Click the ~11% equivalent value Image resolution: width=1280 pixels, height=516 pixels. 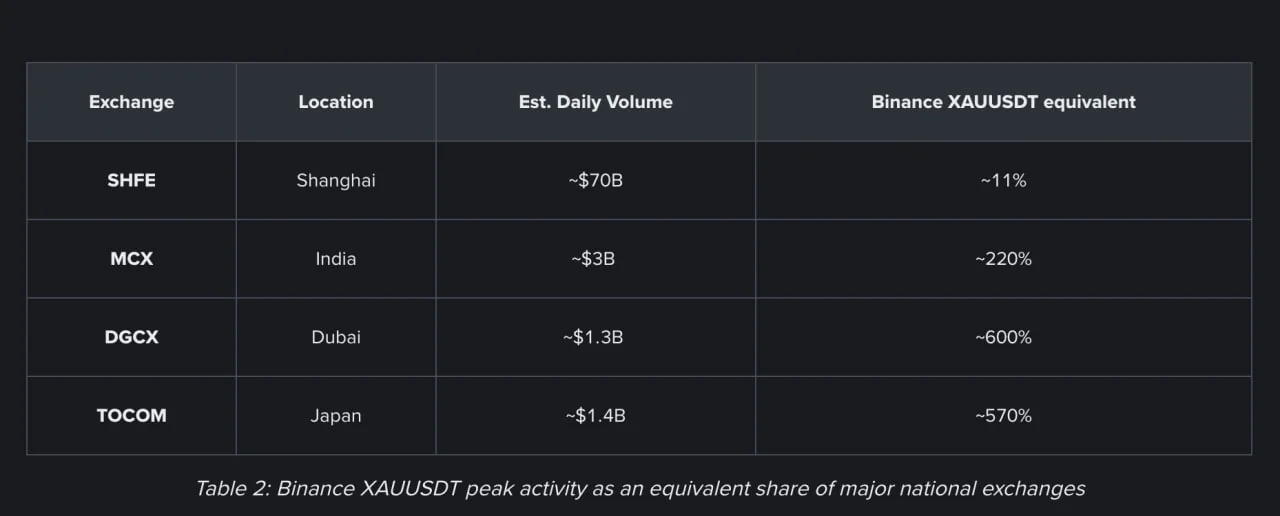1003,181
